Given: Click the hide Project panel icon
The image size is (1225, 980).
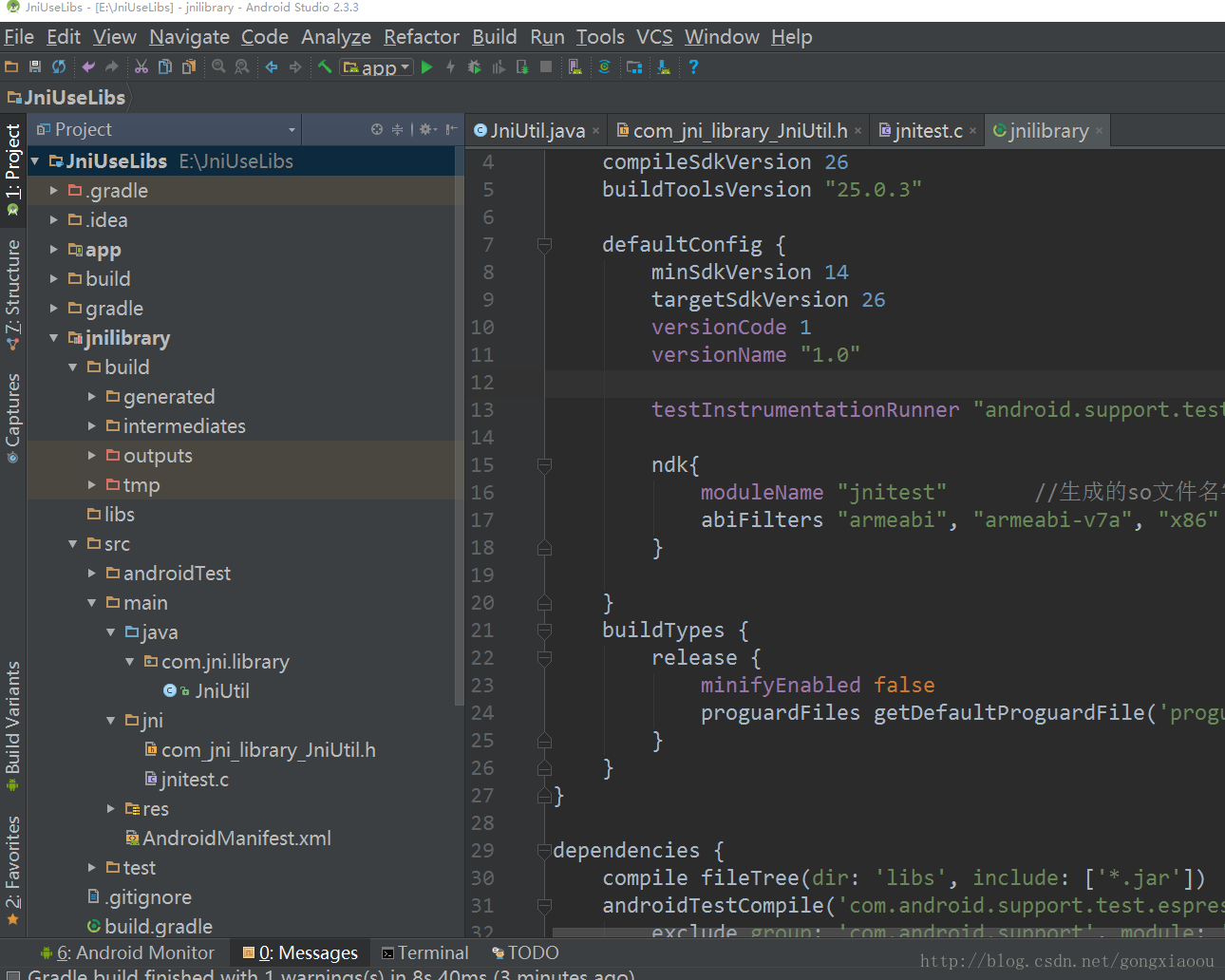Looking at the screenshot, I should [x=452, y=129].
